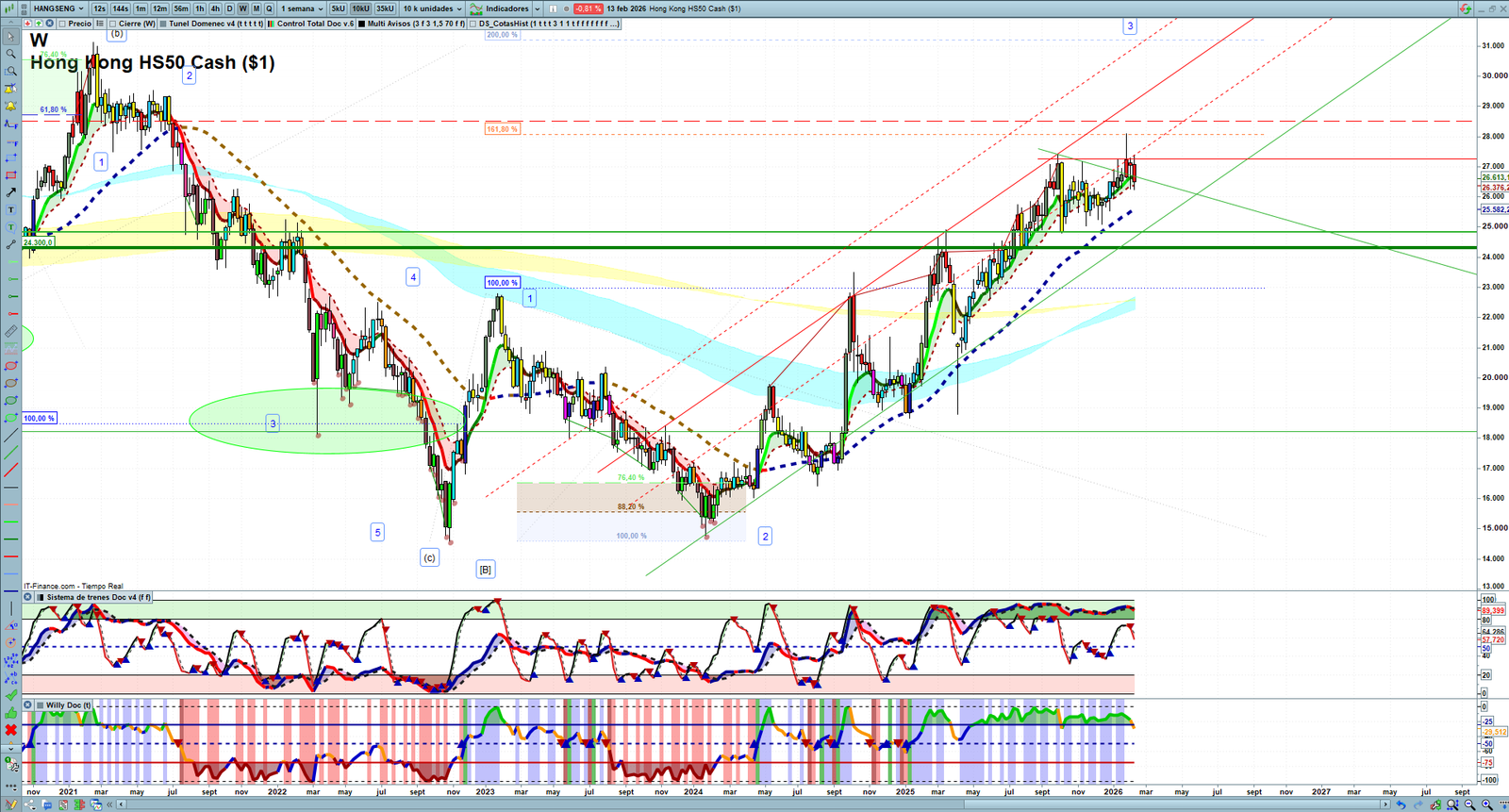Select the 161,80 % Fibonacci label
The height and width of the screenshot is (812, 1509).
[x=502, y=128]
